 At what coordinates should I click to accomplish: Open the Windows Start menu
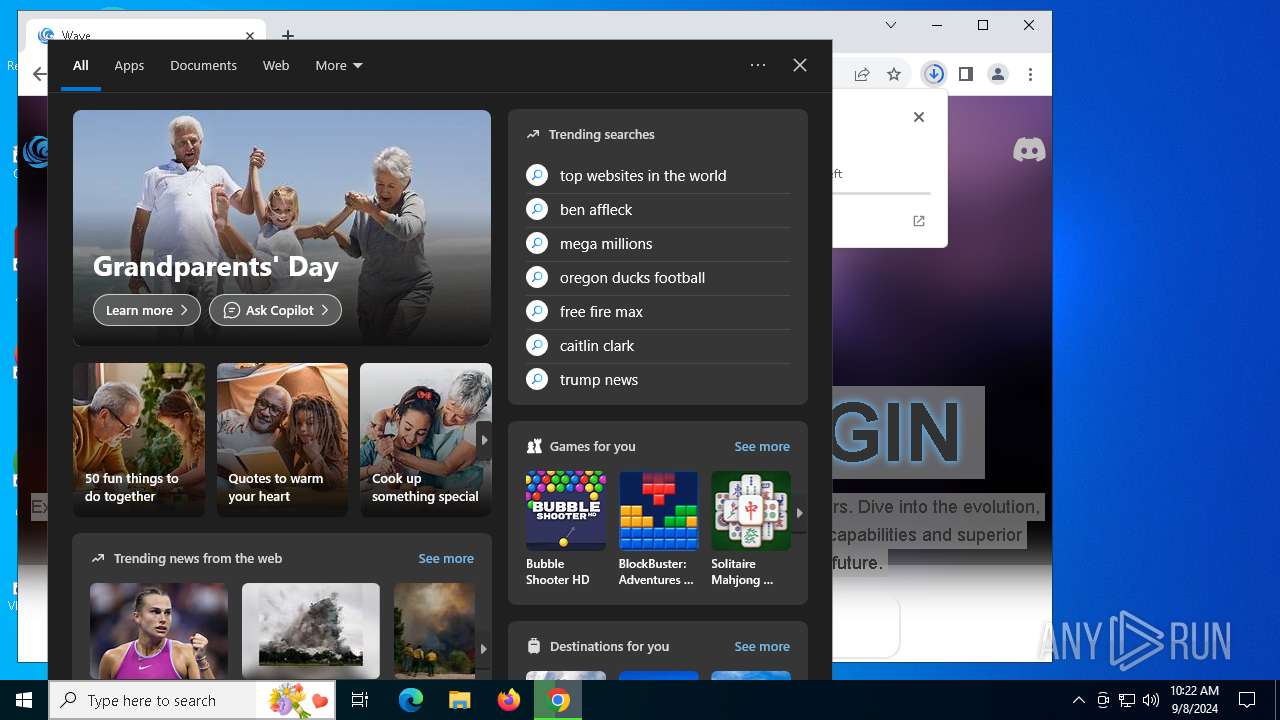(x=24, y=700)
